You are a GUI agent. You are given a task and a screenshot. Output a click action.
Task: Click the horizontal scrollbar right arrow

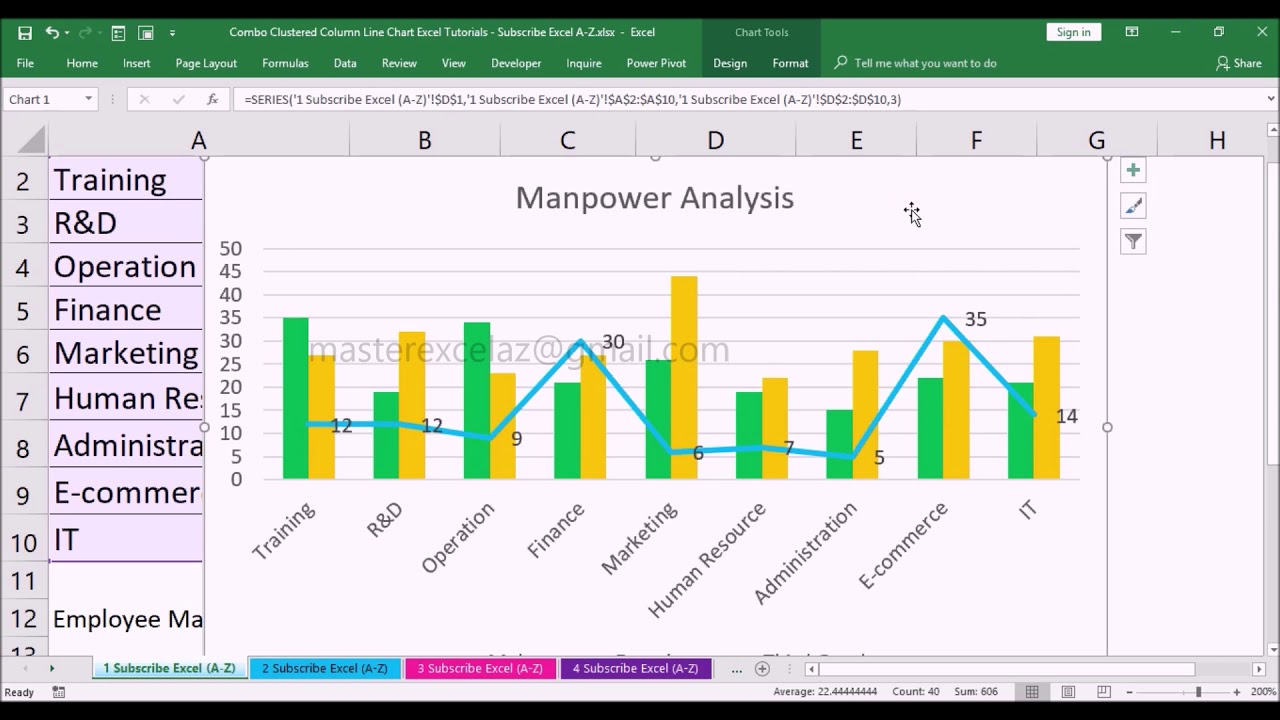click(1259, 669)
